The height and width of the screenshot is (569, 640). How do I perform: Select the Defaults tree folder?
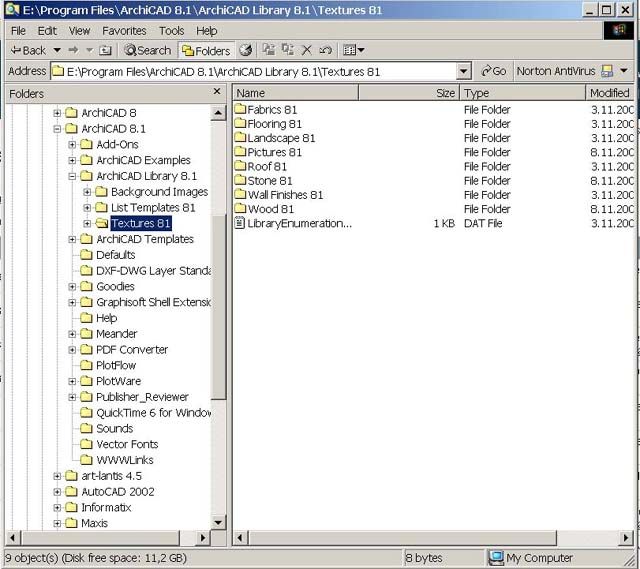(x=116, y=255)
